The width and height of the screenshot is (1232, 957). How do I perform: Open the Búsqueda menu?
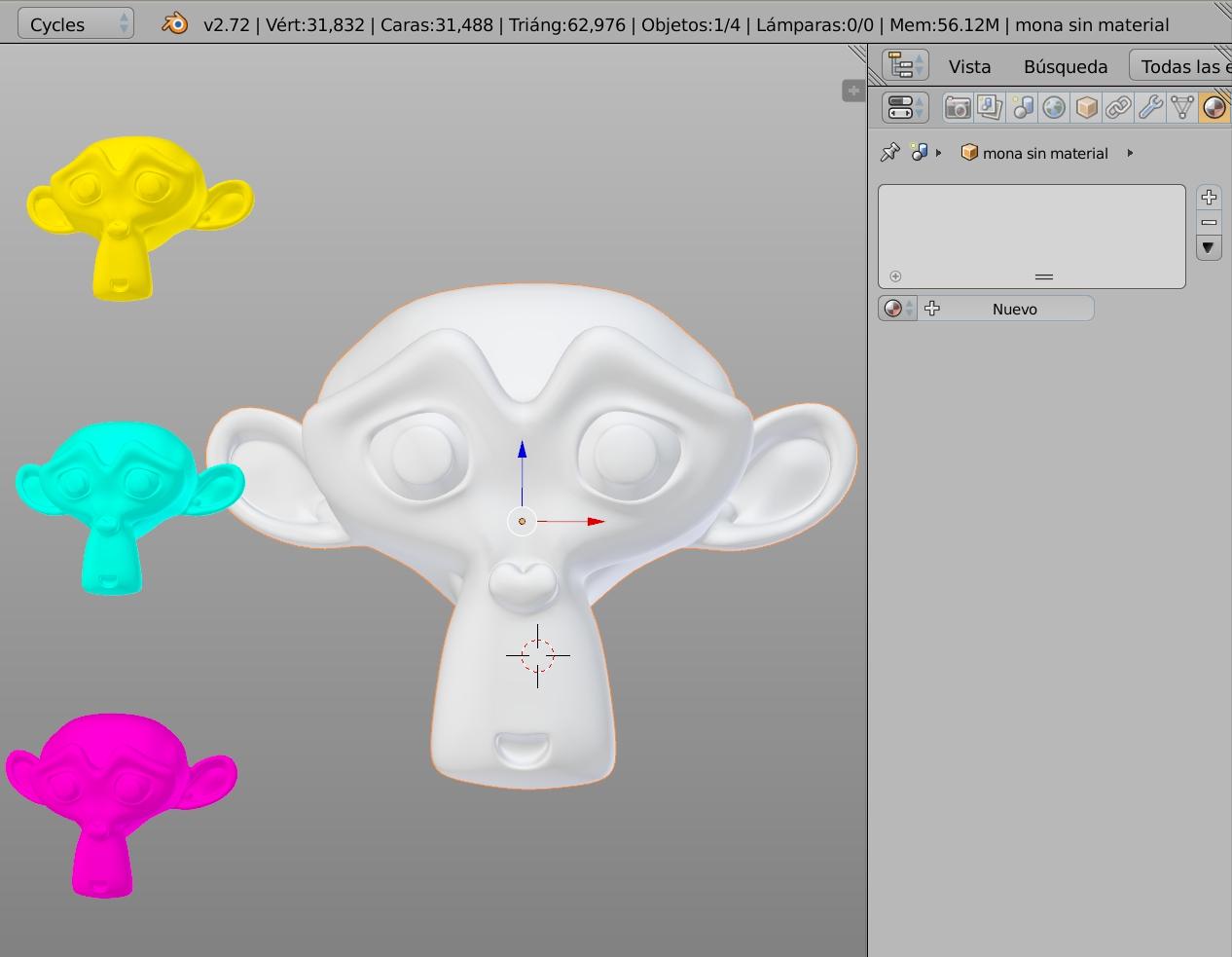coord(1066,67)
